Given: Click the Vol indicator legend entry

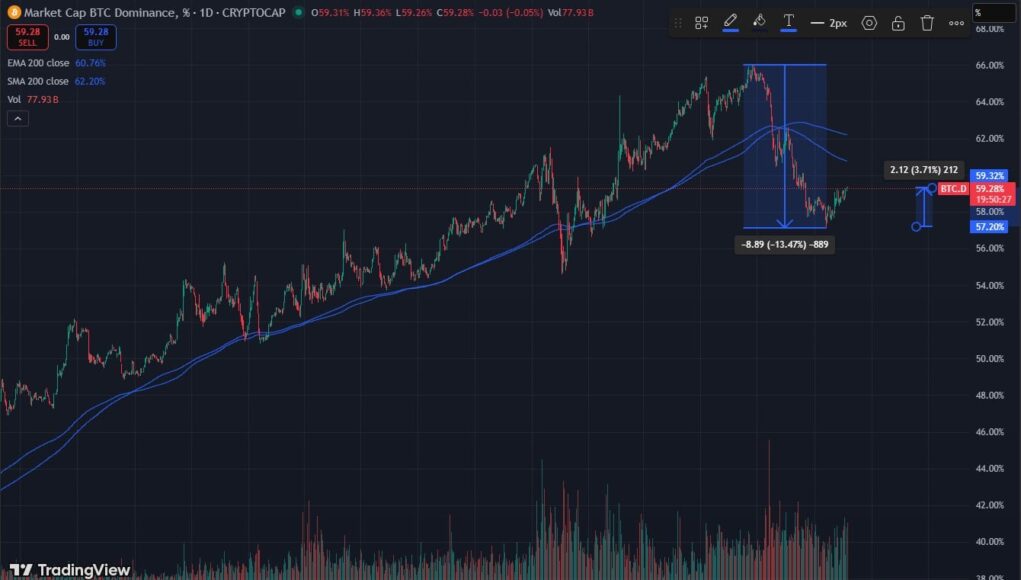Looking at the screenshot, I should click(x=14, y=99).
